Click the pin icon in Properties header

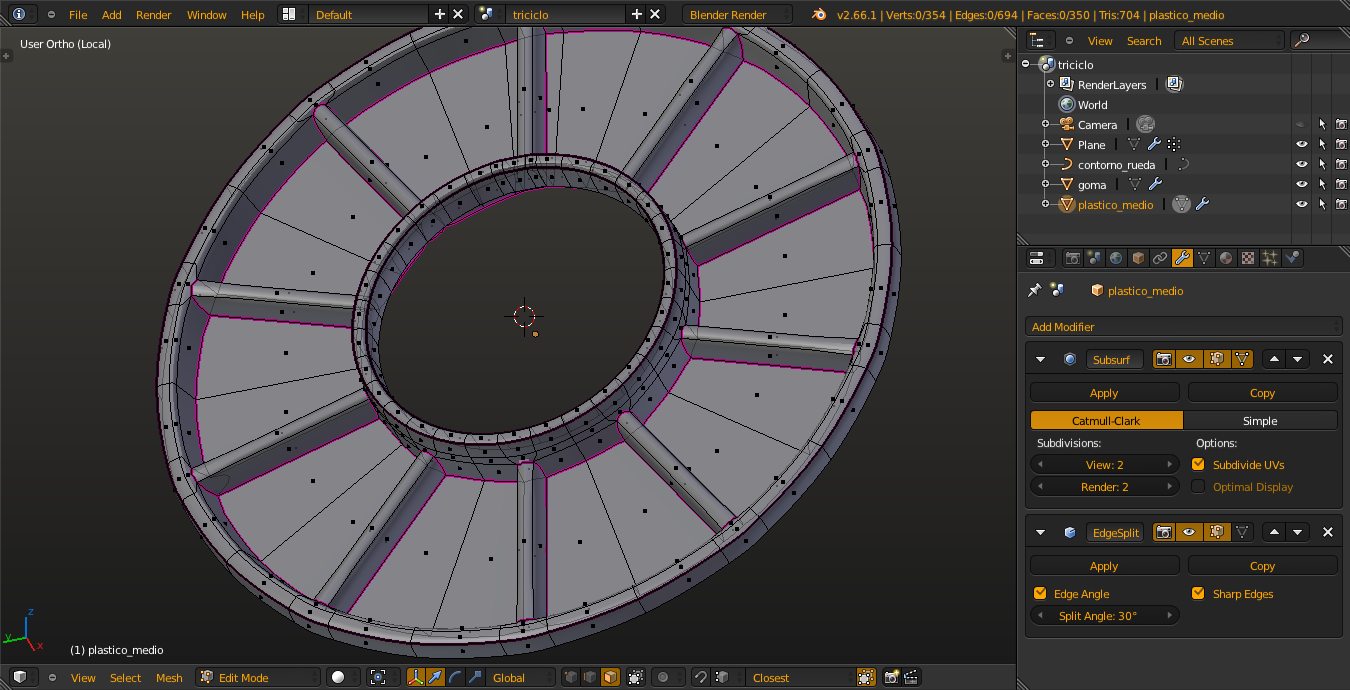pos(1035,290)
